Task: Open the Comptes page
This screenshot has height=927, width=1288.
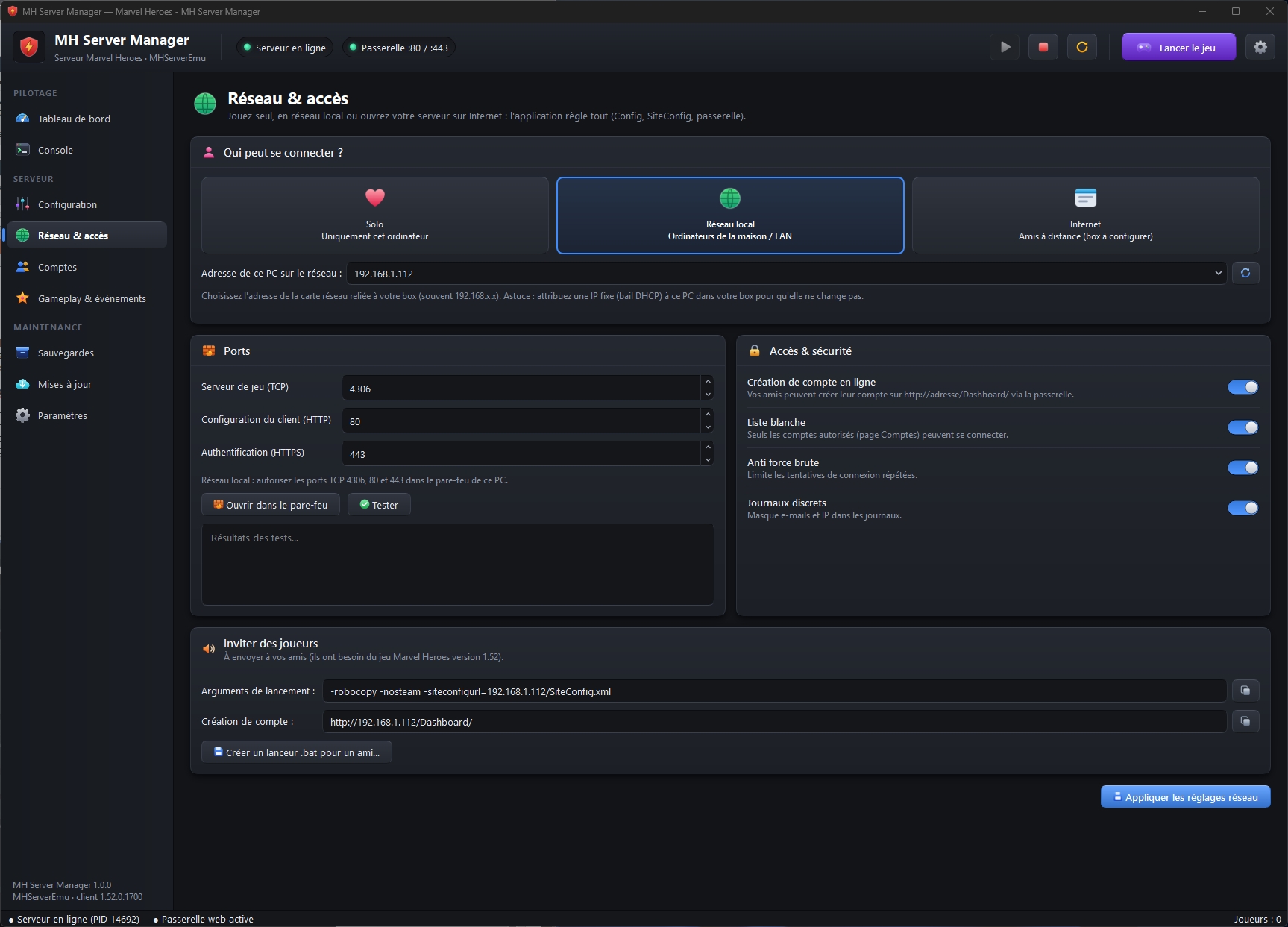Action: click(87, 267)
